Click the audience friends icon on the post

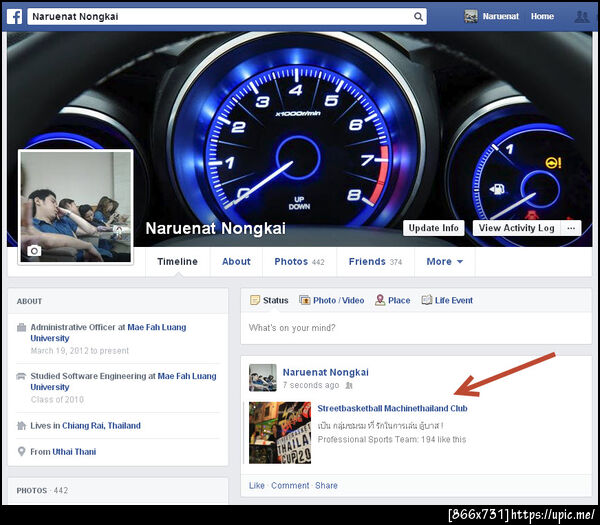[x=349, y=385]
